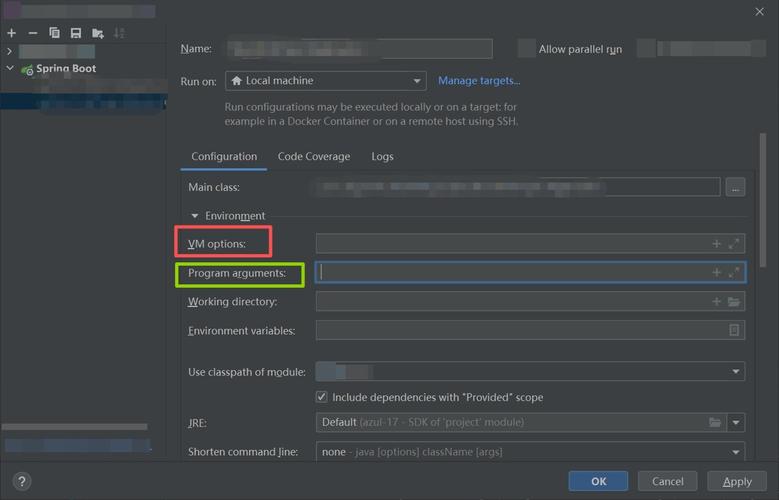The width and height of the screenshot is (779, 500).
Task: Collapse the Environment section
Action: point(195,216)
